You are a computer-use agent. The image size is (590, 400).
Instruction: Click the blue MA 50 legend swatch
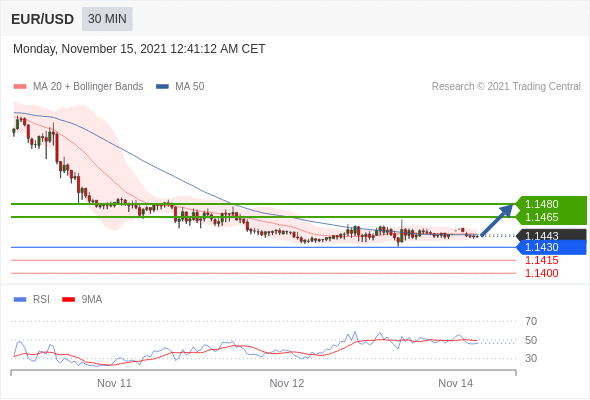163,87
